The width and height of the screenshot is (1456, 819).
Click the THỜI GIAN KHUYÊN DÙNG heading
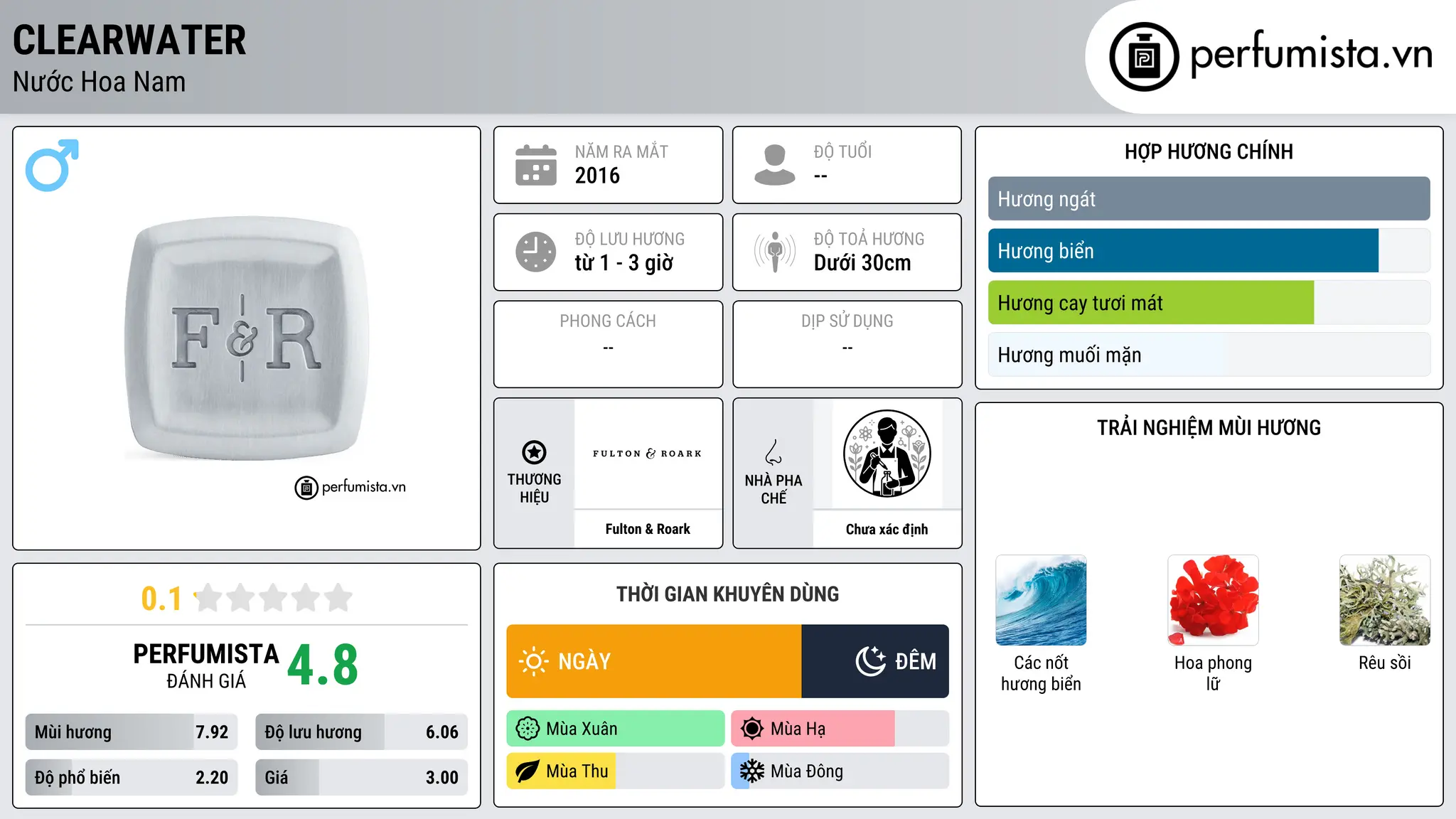[727, 594]
